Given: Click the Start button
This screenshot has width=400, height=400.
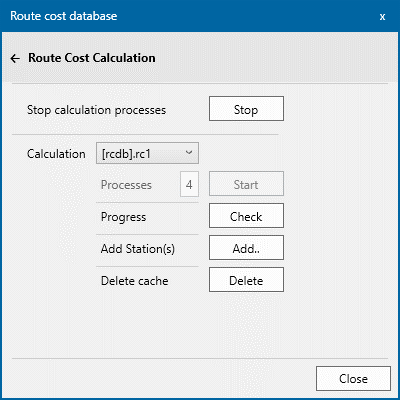Looking at the screenshot, I should 246,184.
